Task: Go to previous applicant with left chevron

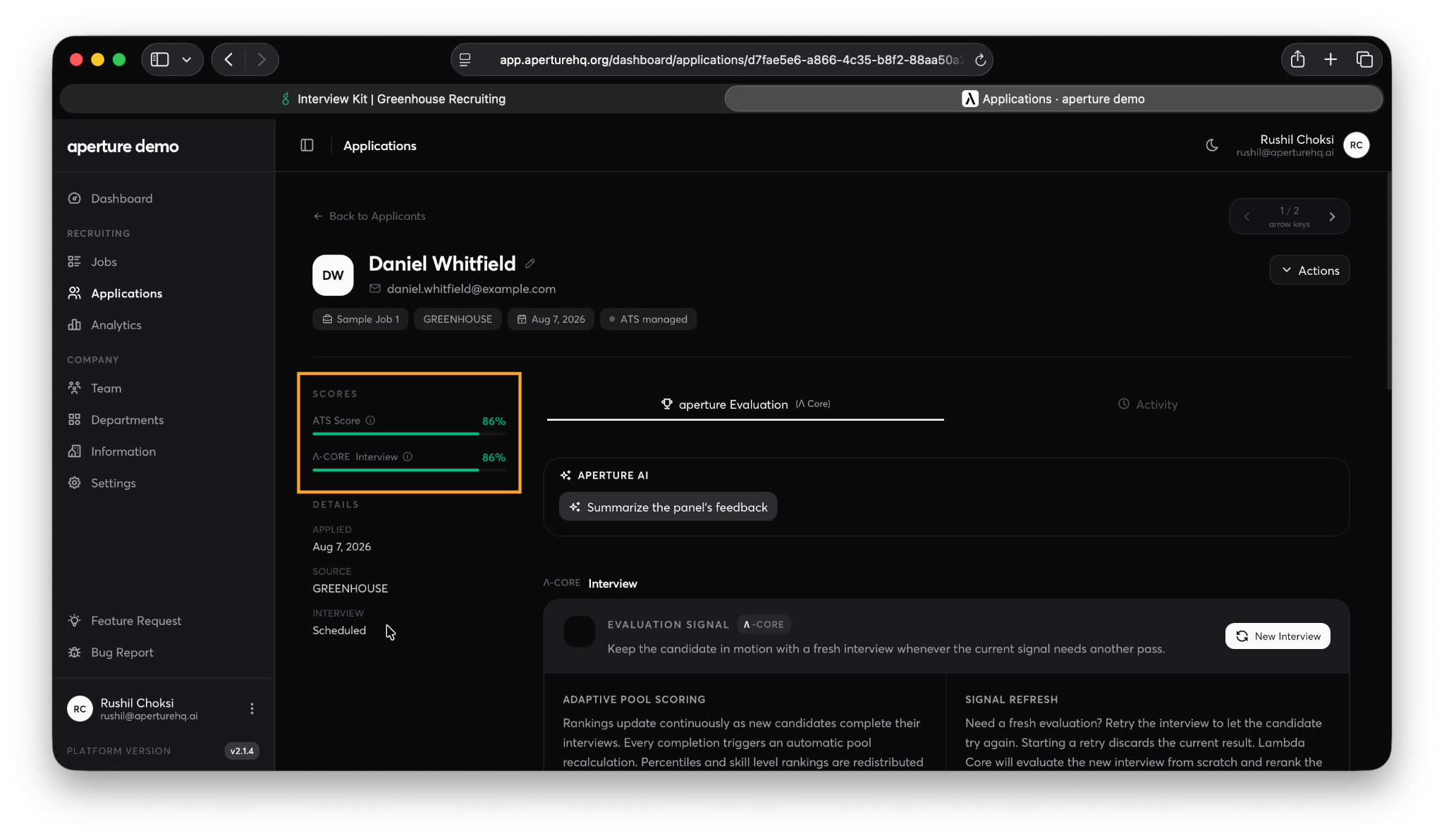Action: point(1247,216)
